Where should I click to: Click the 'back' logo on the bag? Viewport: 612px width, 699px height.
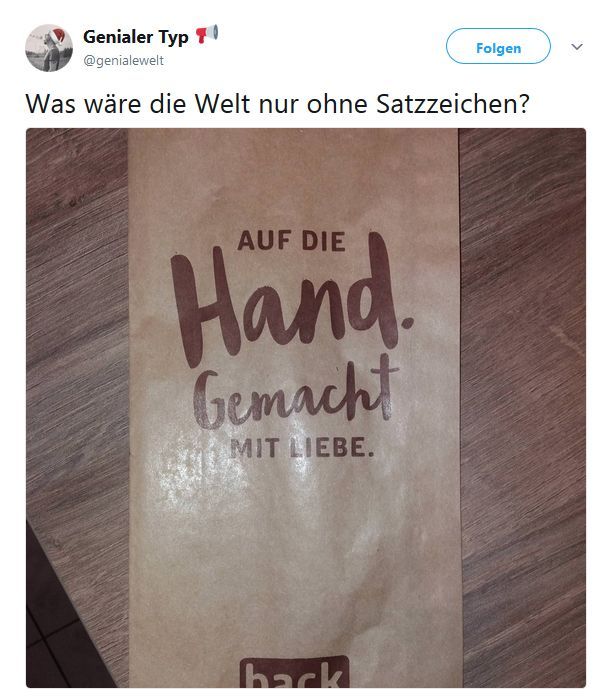click(x=295, y=672)
